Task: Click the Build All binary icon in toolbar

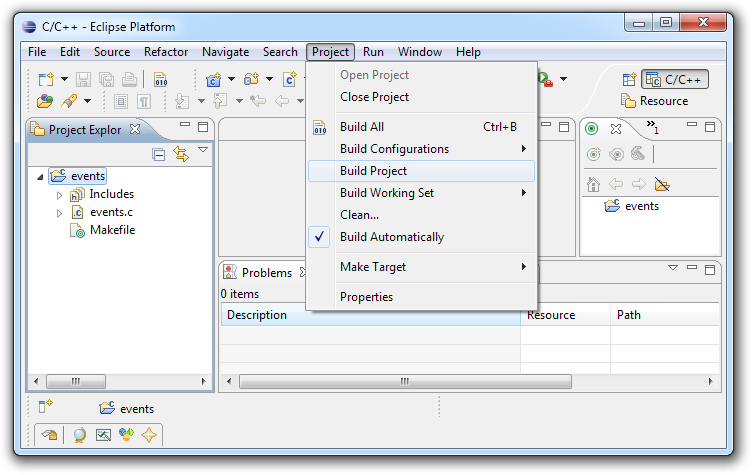Action: (x=160, y=79)
